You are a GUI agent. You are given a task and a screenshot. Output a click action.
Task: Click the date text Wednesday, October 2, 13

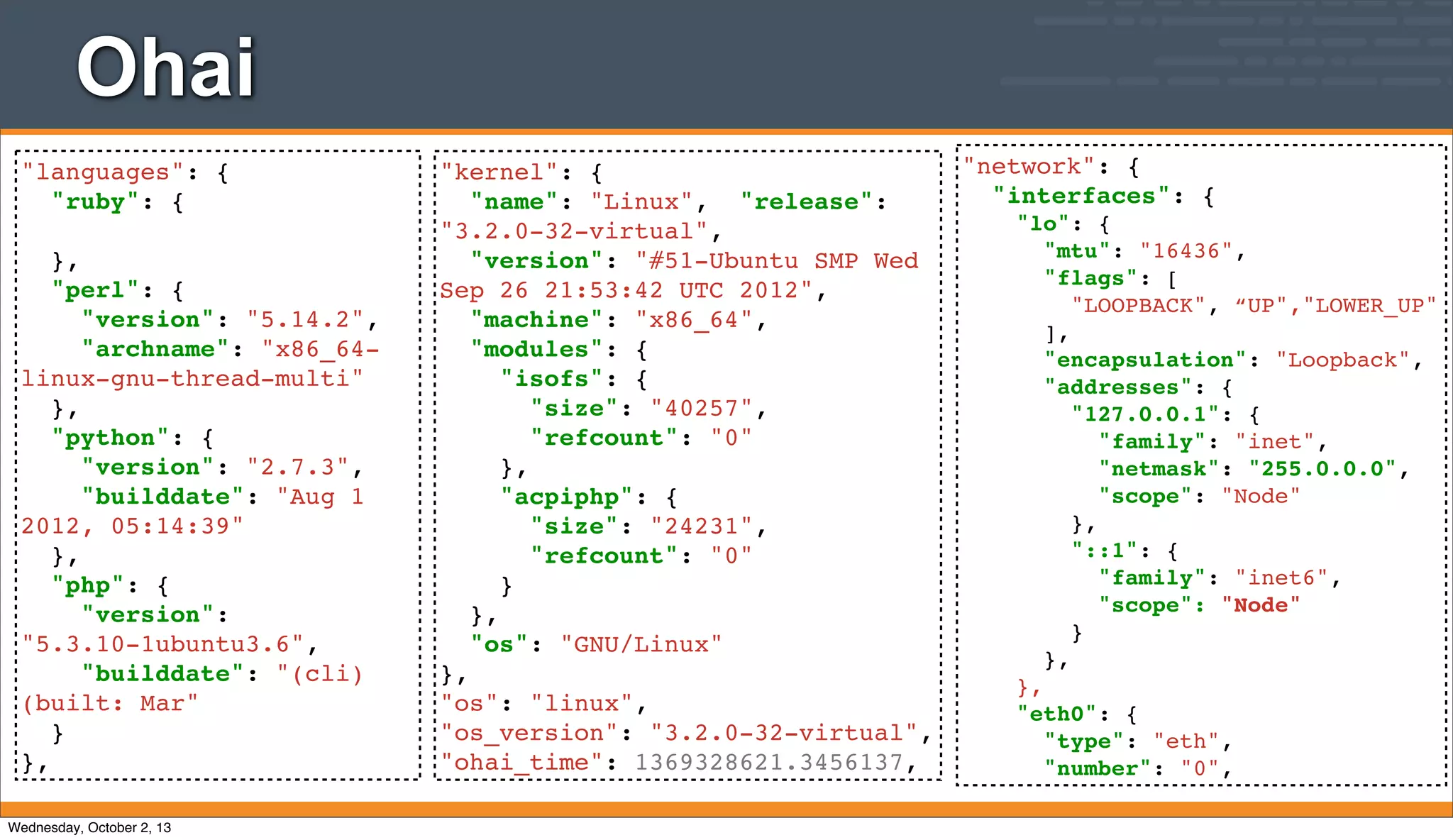(x=89, y=828)
